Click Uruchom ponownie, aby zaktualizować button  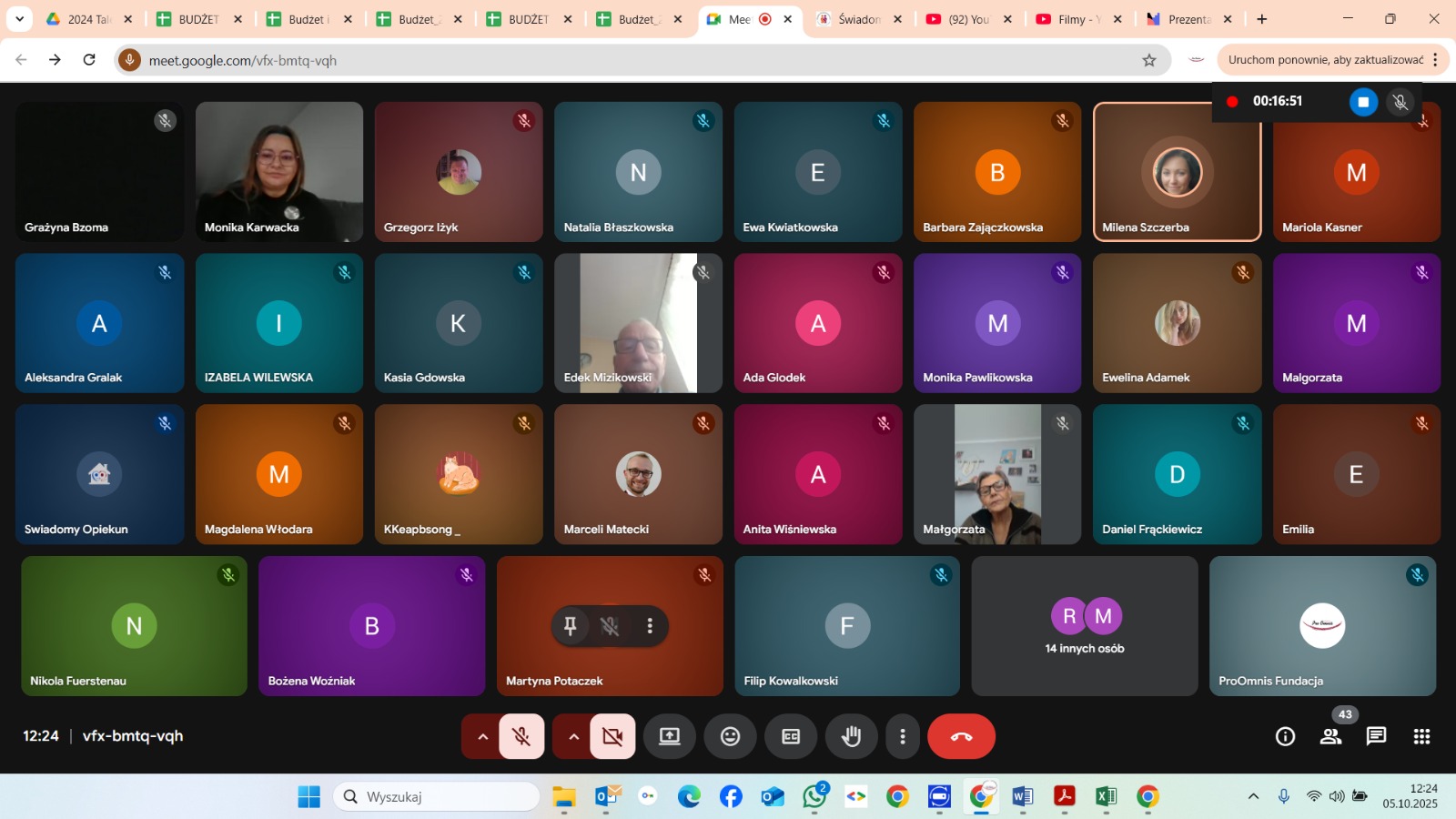click(x=1325, y=60)
